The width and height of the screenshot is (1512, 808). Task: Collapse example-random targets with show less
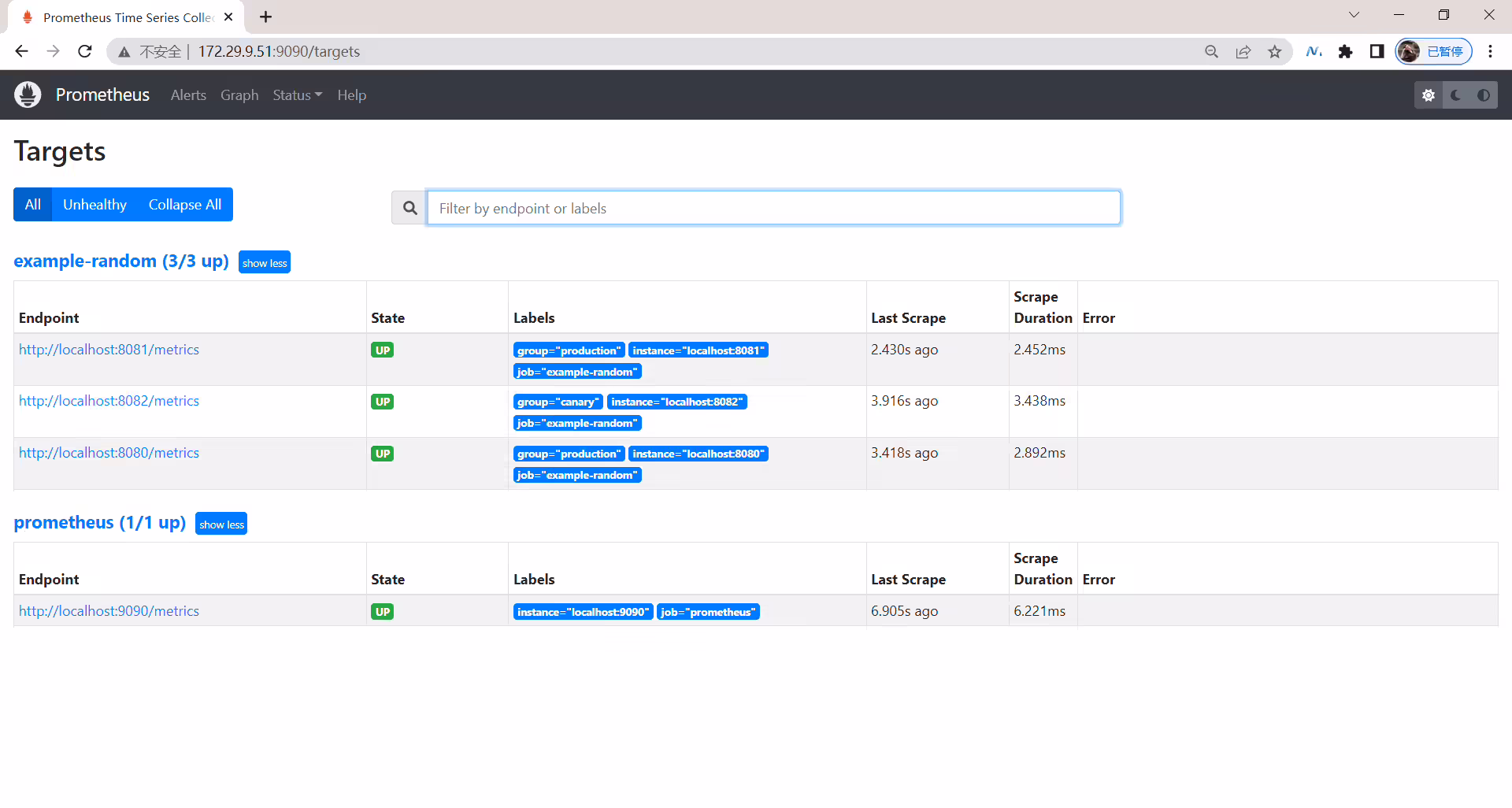(x=265, y=262)
